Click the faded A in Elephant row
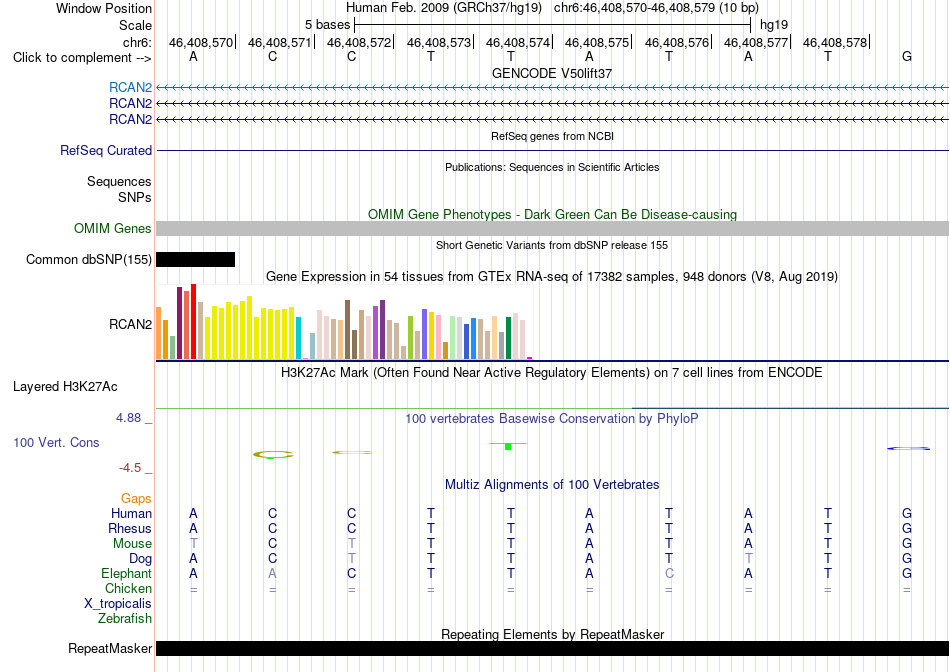 point(273,573)
